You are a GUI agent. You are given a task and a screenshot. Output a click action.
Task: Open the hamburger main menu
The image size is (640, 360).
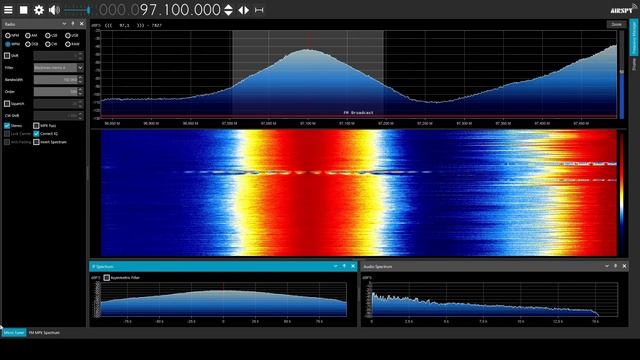8,10
